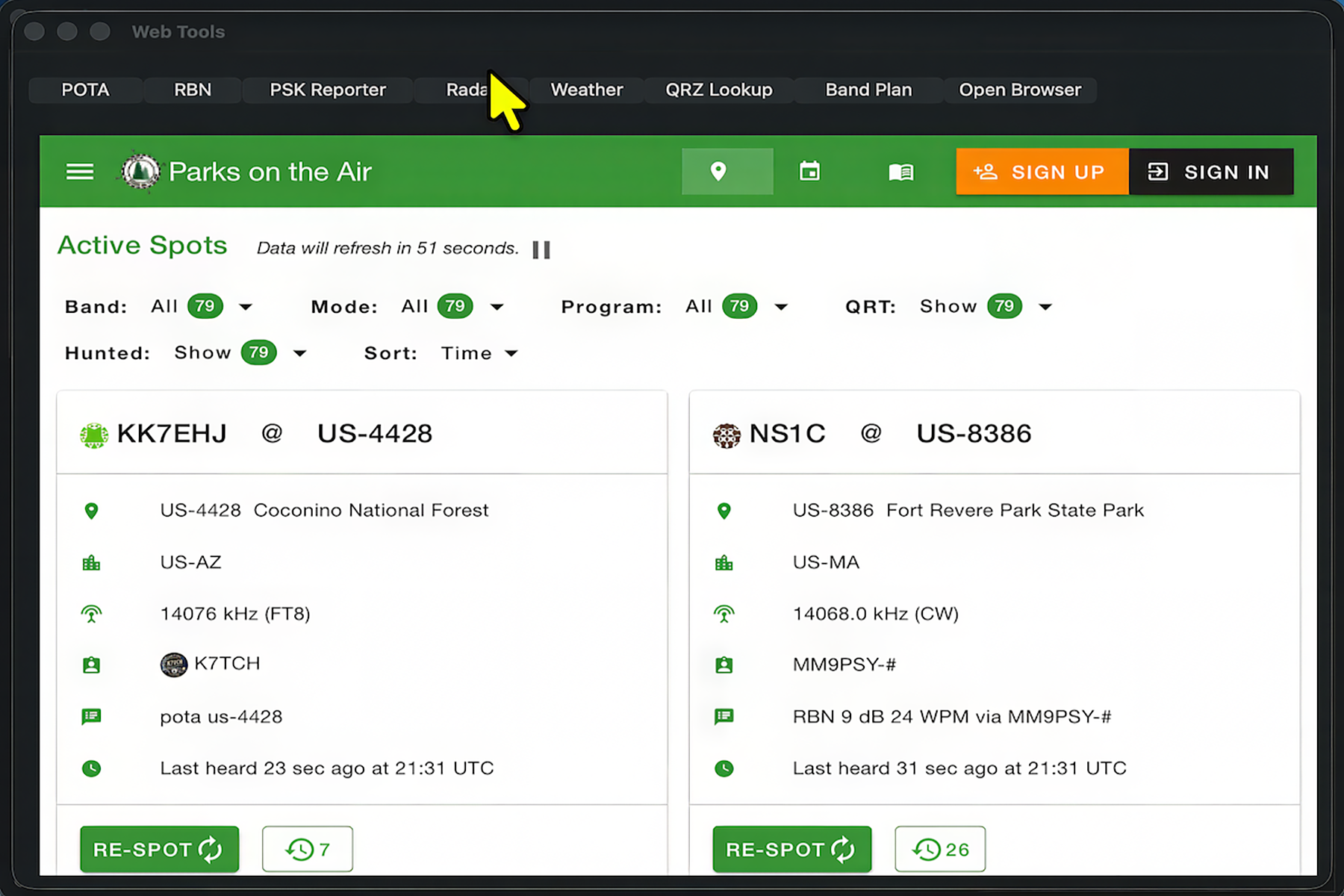Change the Sort by Time dropdown
The height and width of the screenshot is (896, 1344).
click(x=479, y=353)
